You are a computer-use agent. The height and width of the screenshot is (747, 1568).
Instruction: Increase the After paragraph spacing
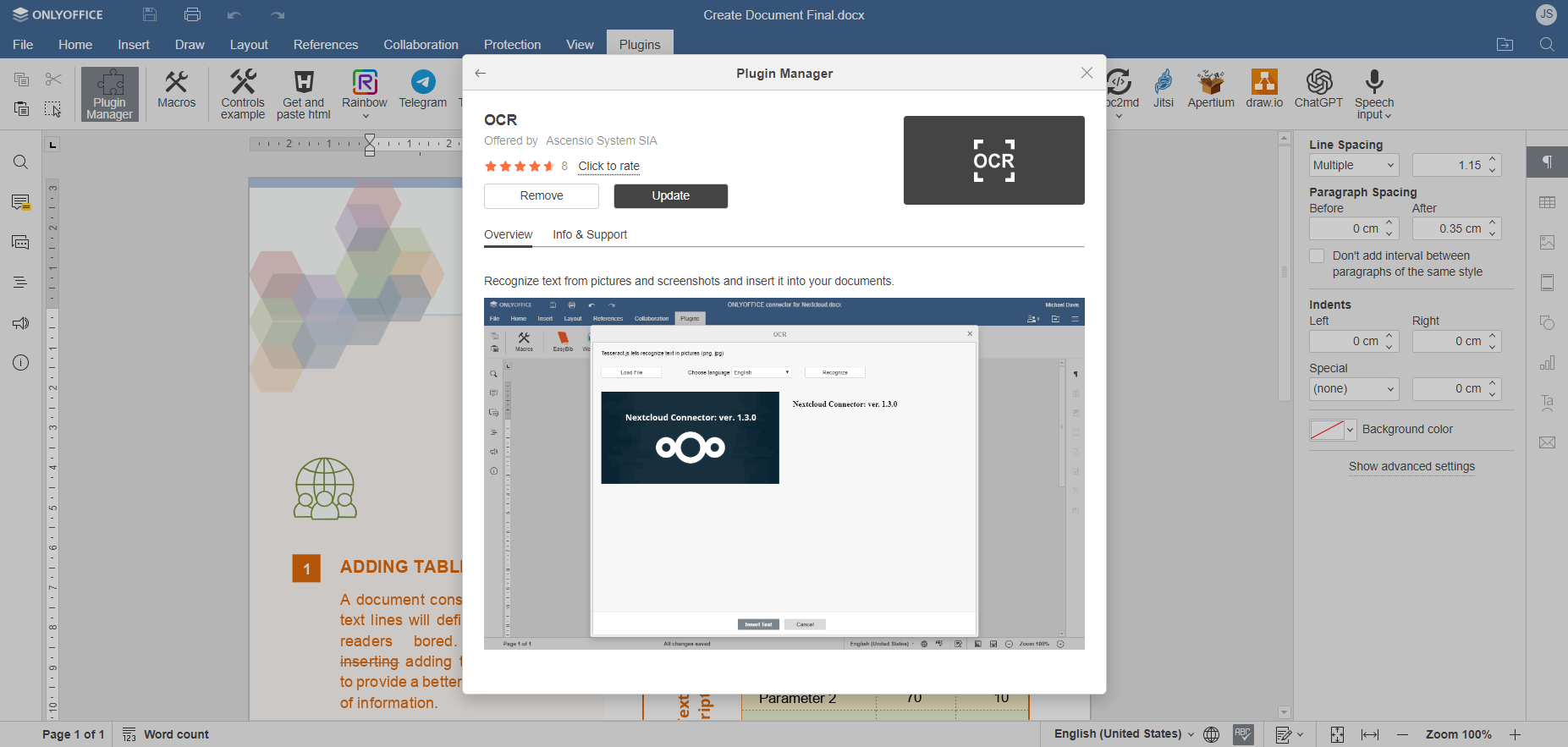pyautogui.click(x=1493, y=223)
